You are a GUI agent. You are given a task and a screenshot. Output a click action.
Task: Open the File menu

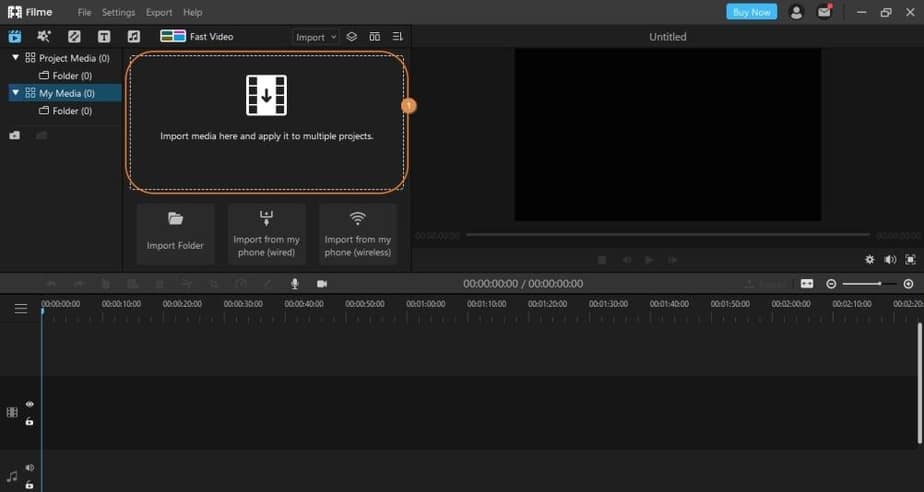(x=84, y=12)
